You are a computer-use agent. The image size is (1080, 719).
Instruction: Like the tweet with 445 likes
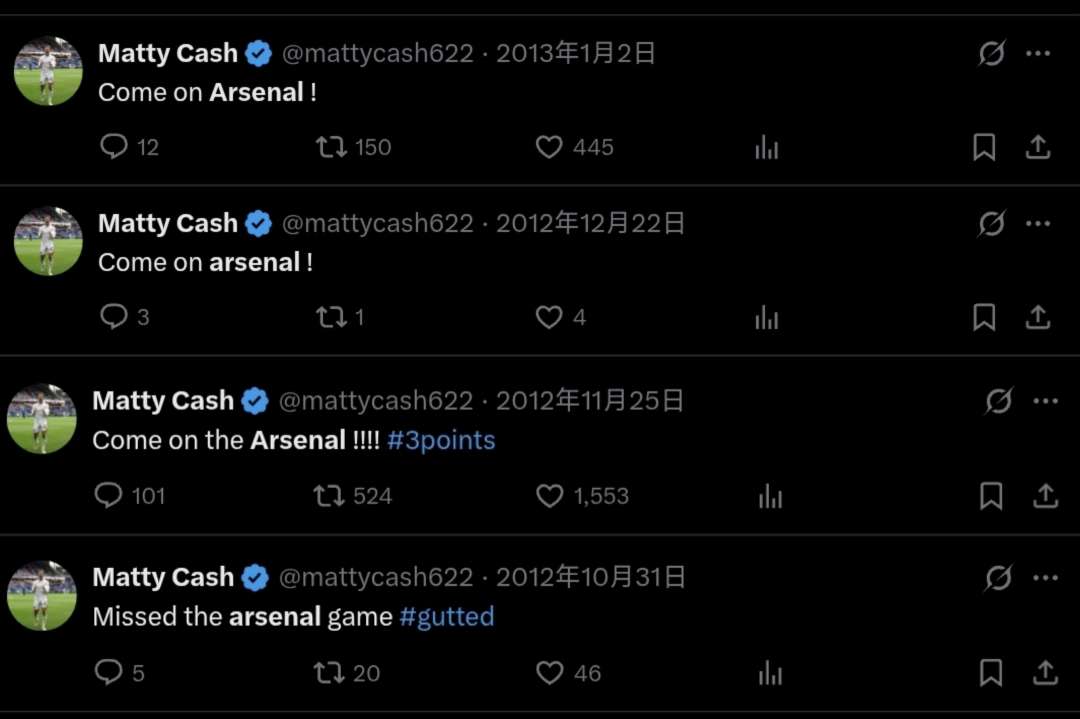tap(549, 147)
